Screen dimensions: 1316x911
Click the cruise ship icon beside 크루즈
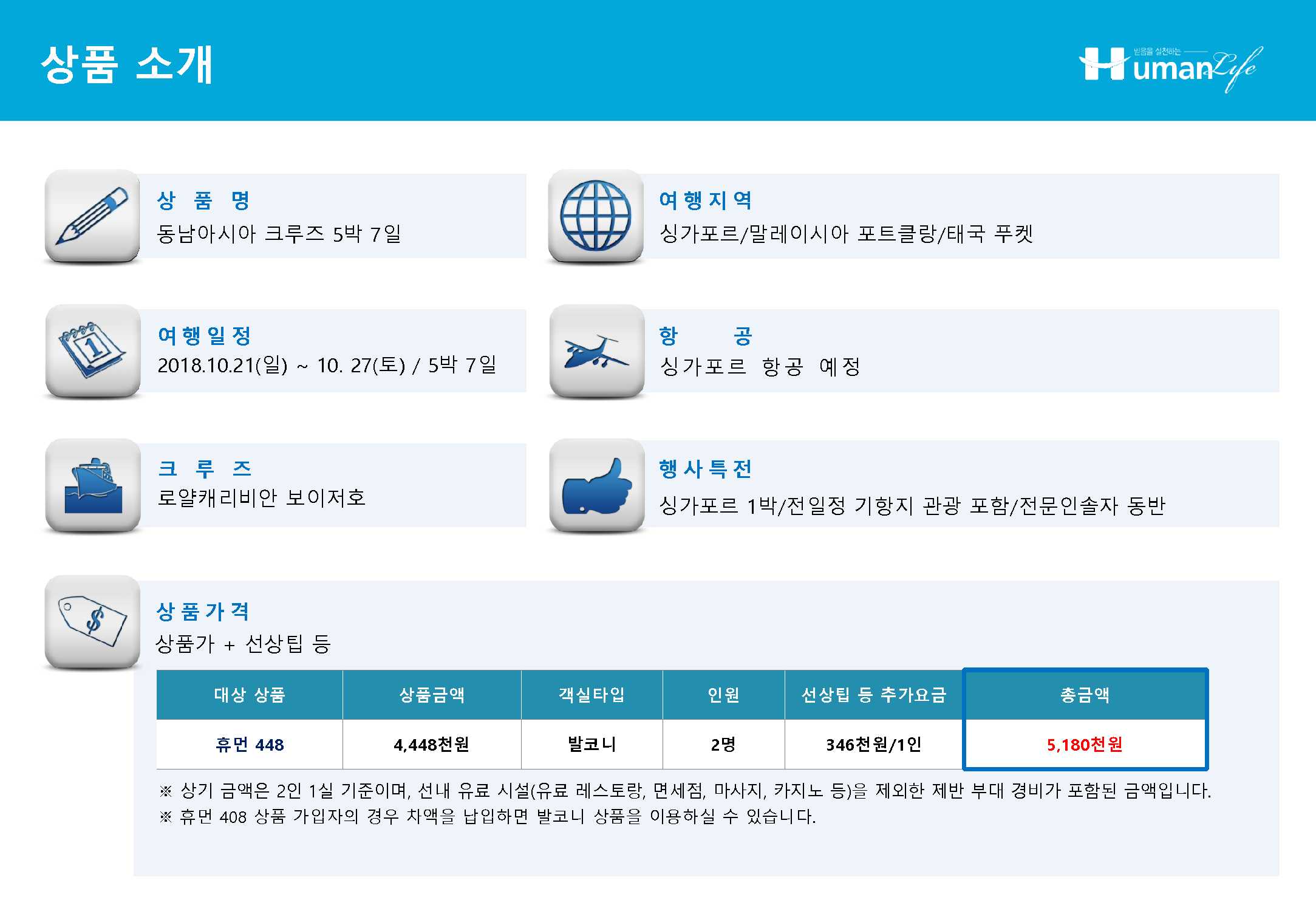point(92,485)
